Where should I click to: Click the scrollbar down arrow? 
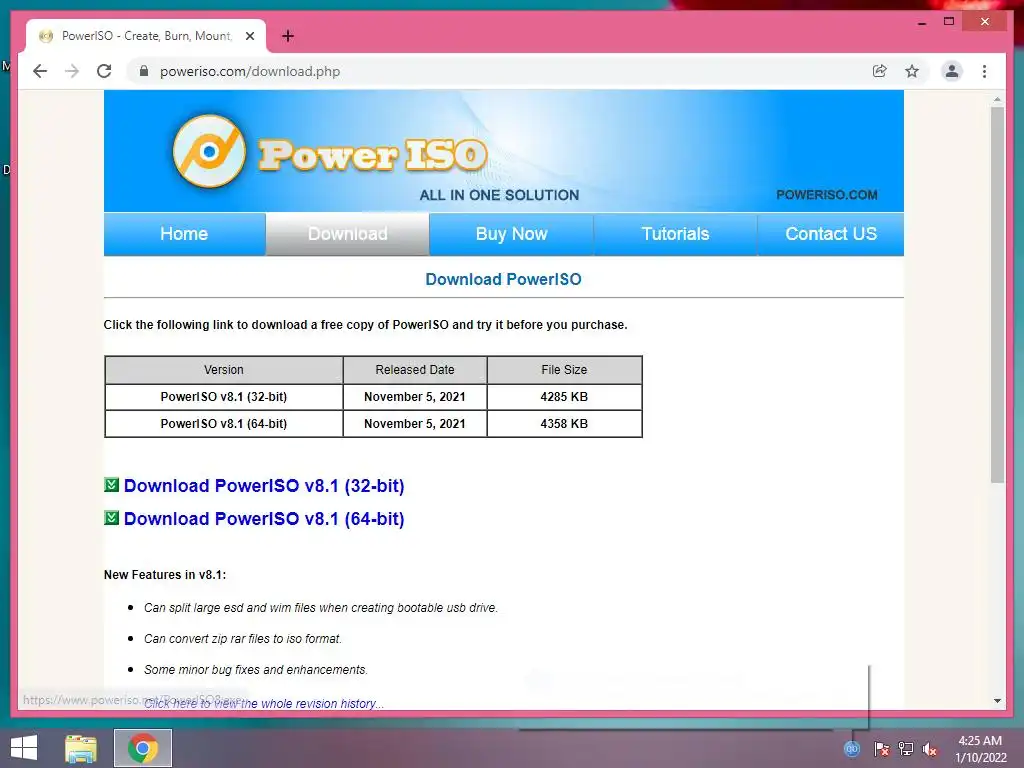[997, 701]
